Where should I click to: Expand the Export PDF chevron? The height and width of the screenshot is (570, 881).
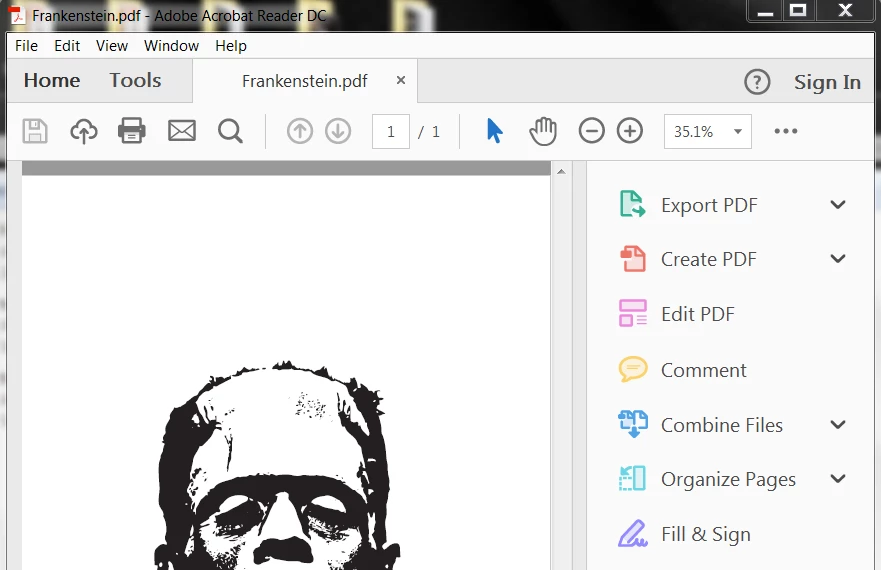(x=838, y=205)
